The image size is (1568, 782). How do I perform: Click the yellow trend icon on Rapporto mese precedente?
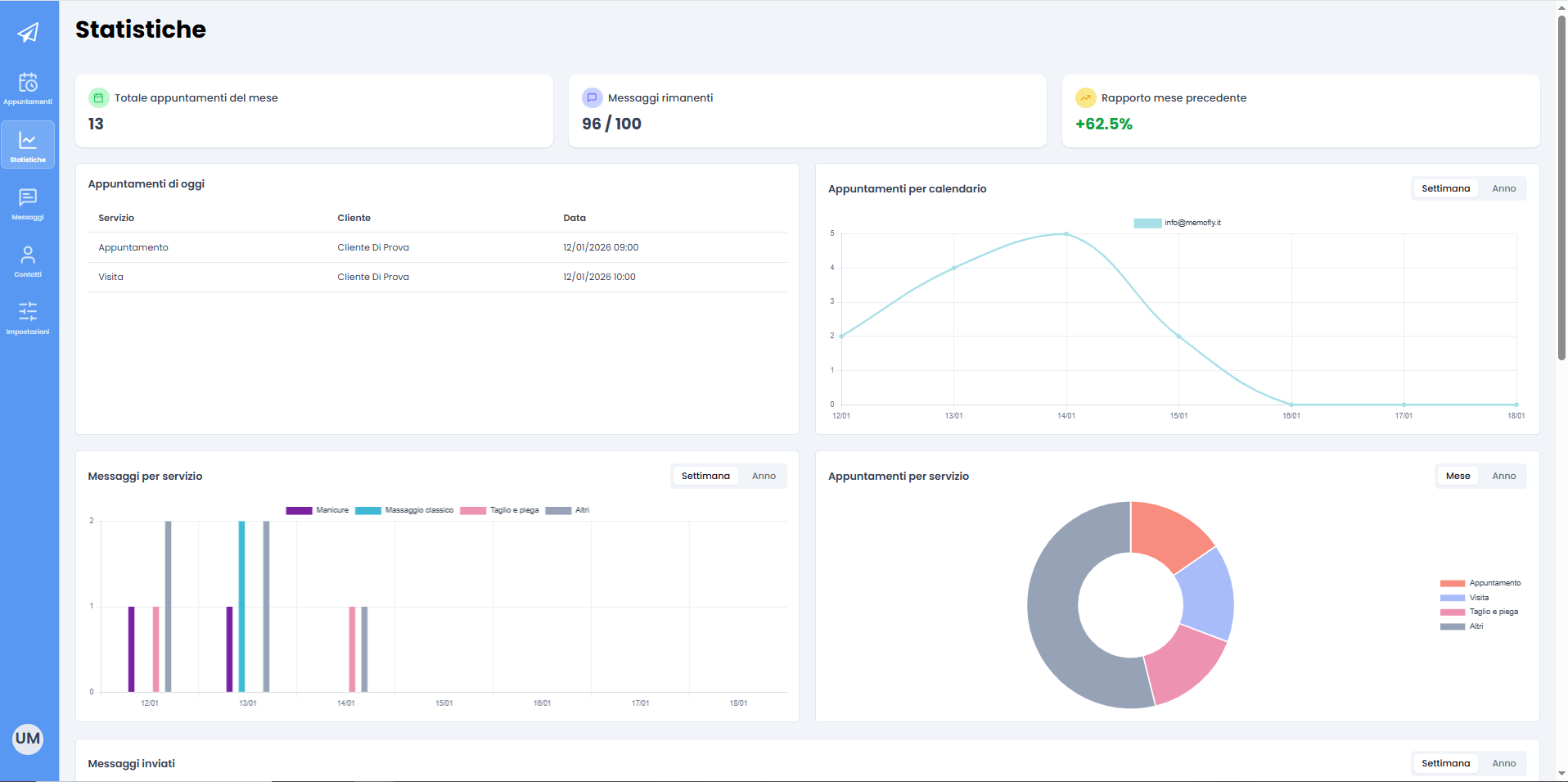(x=1084, y=97)
